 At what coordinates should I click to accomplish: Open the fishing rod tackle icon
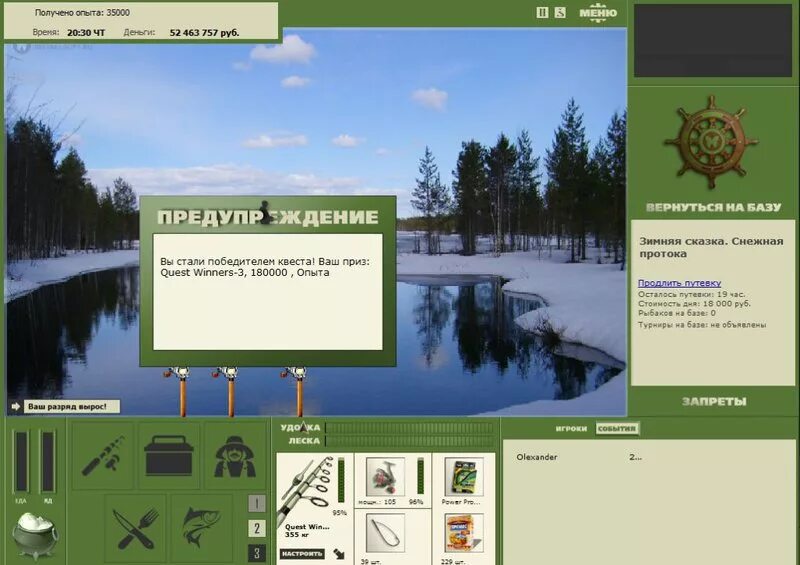pyautogui.click(x=103, y=455)
